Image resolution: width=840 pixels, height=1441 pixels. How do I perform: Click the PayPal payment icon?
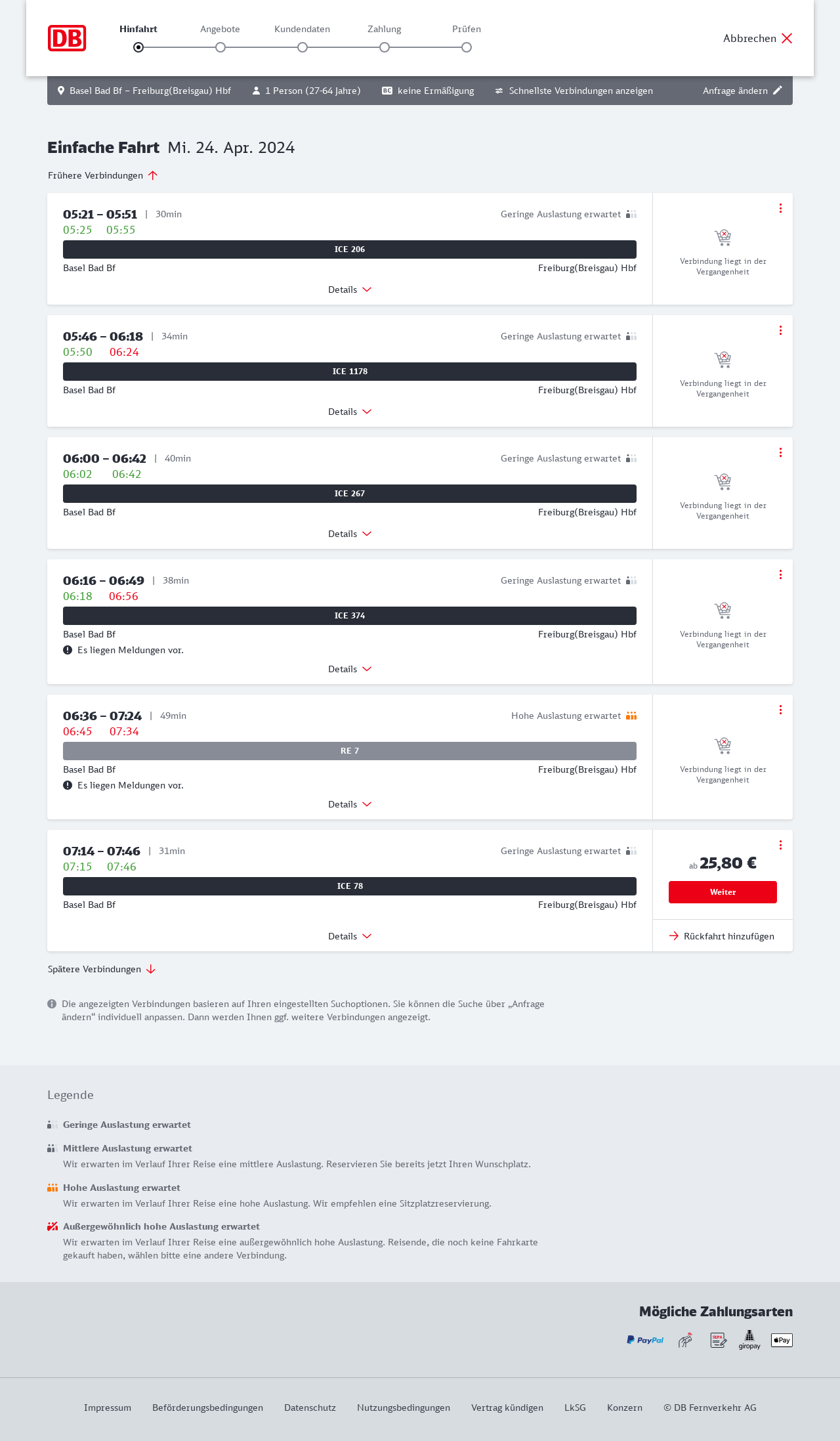coord(645,1340)
